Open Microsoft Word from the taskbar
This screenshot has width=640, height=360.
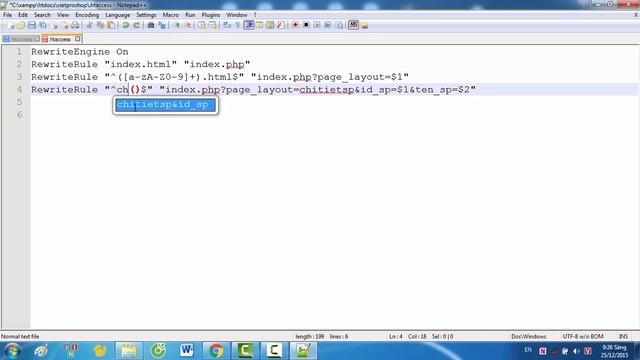187,351
